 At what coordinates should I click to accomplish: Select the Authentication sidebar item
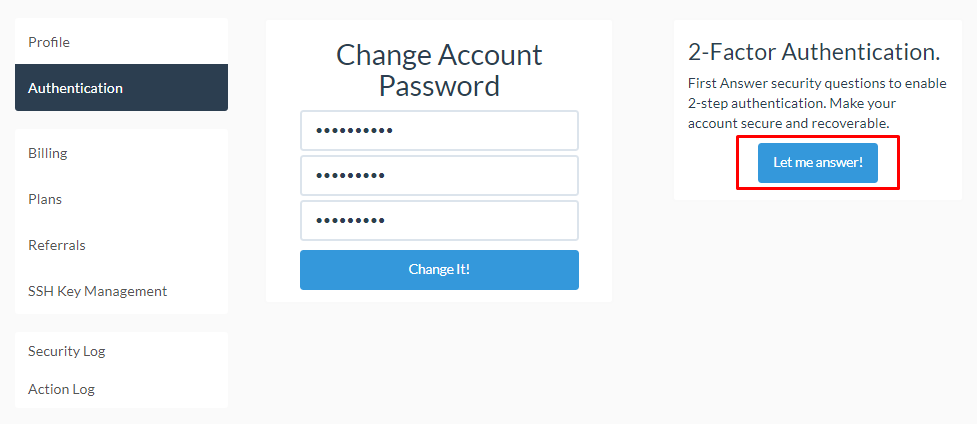75,88
